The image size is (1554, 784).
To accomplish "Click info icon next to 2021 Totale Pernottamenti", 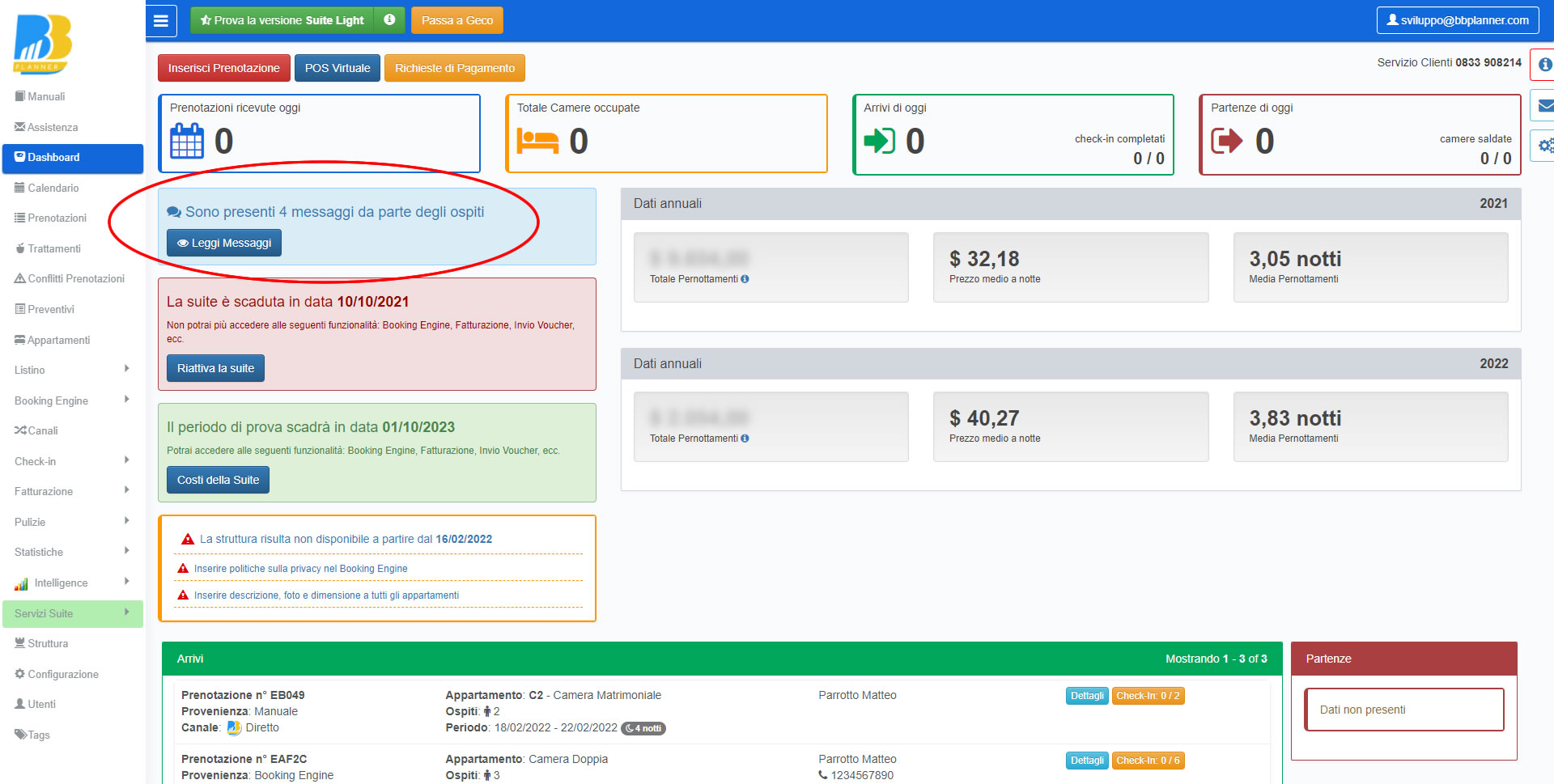I will click(745, 279).
